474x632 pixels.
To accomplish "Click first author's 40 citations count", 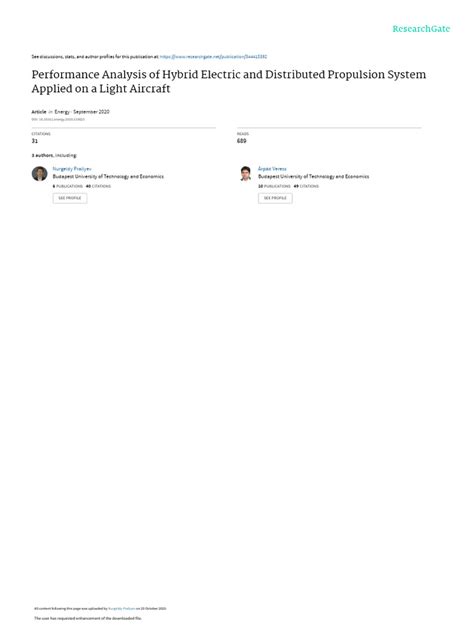I will (98, 186).
